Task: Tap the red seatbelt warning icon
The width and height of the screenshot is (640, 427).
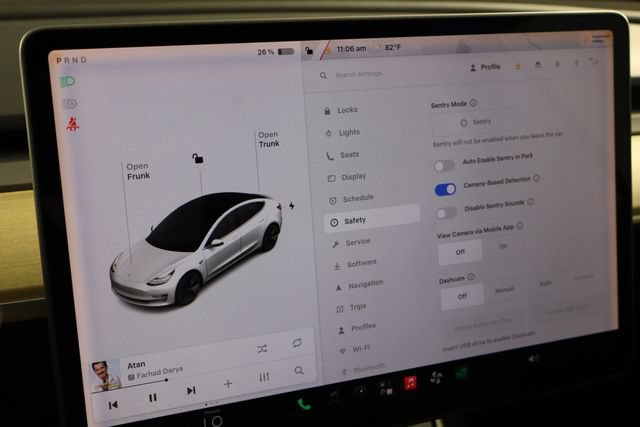Action: pyautogui.click(x=73, y=124)
